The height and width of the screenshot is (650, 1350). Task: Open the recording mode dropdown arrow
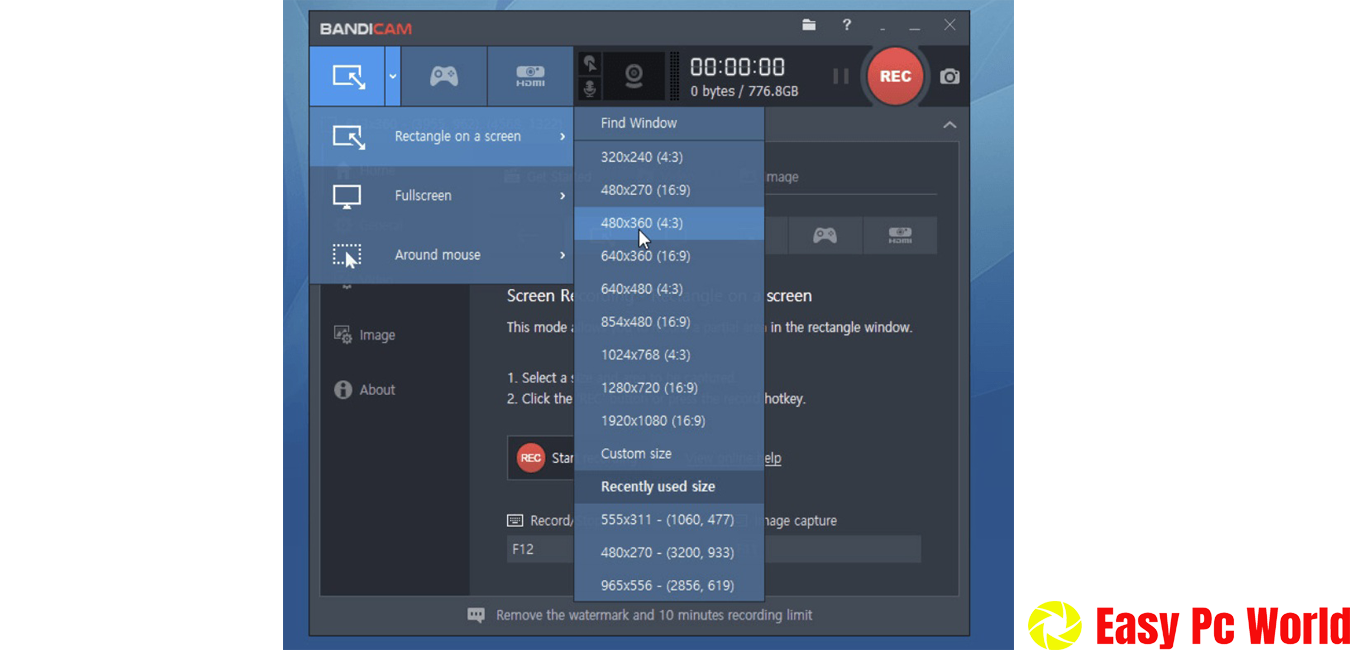coord(391,76)
